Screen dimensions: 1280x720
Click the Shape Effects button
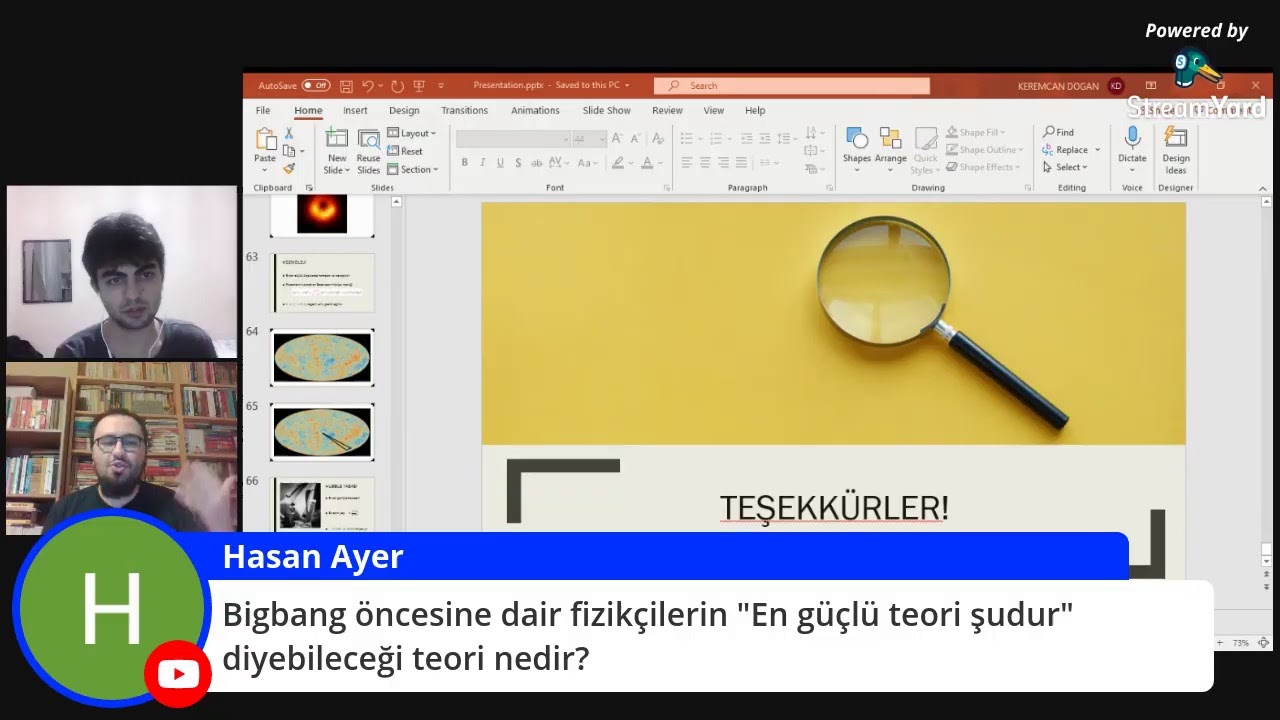[984, 167]
